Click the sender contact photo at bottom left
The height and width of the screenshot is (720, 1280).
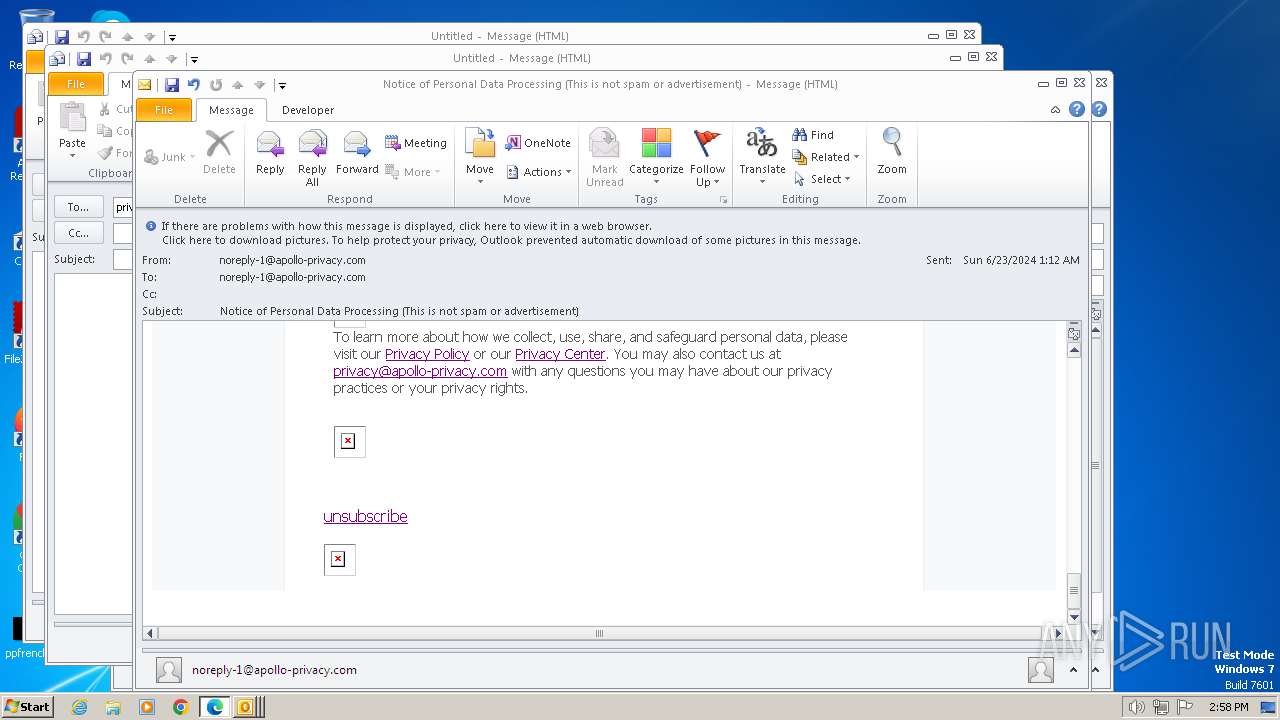coord(169,670)
